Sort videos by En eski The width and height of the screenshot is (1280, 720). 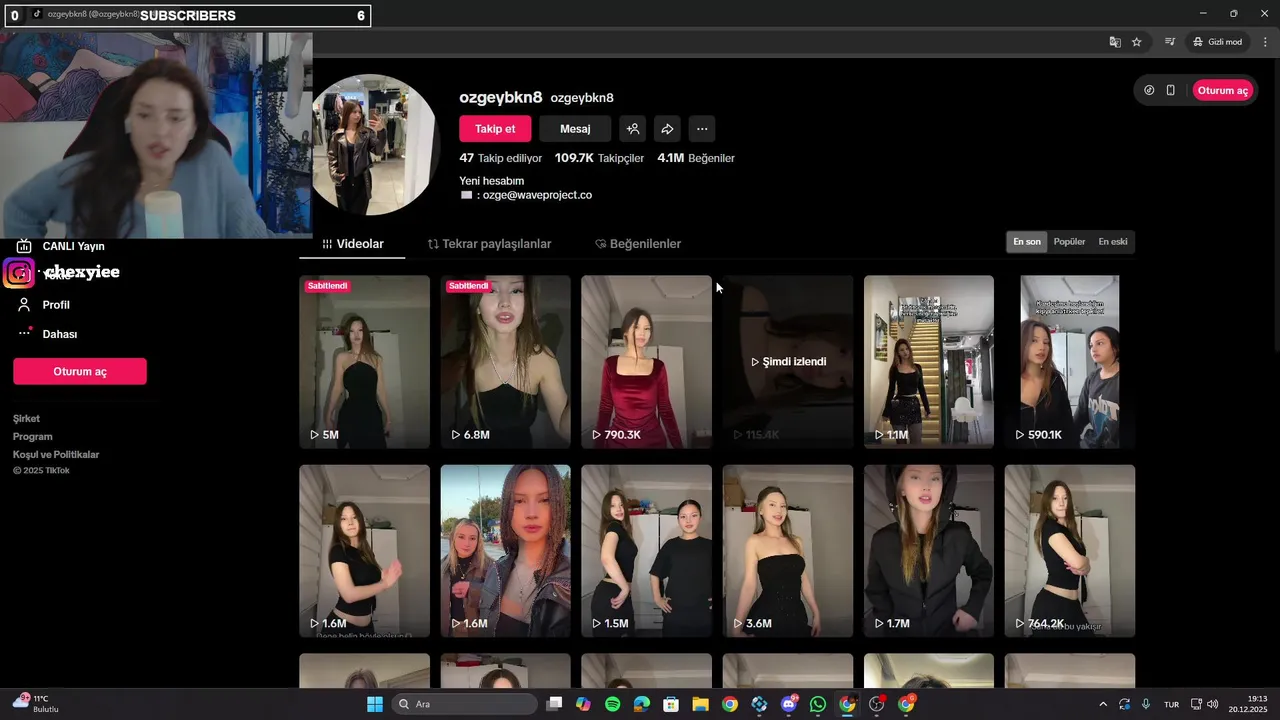(x=1113, y=242)
